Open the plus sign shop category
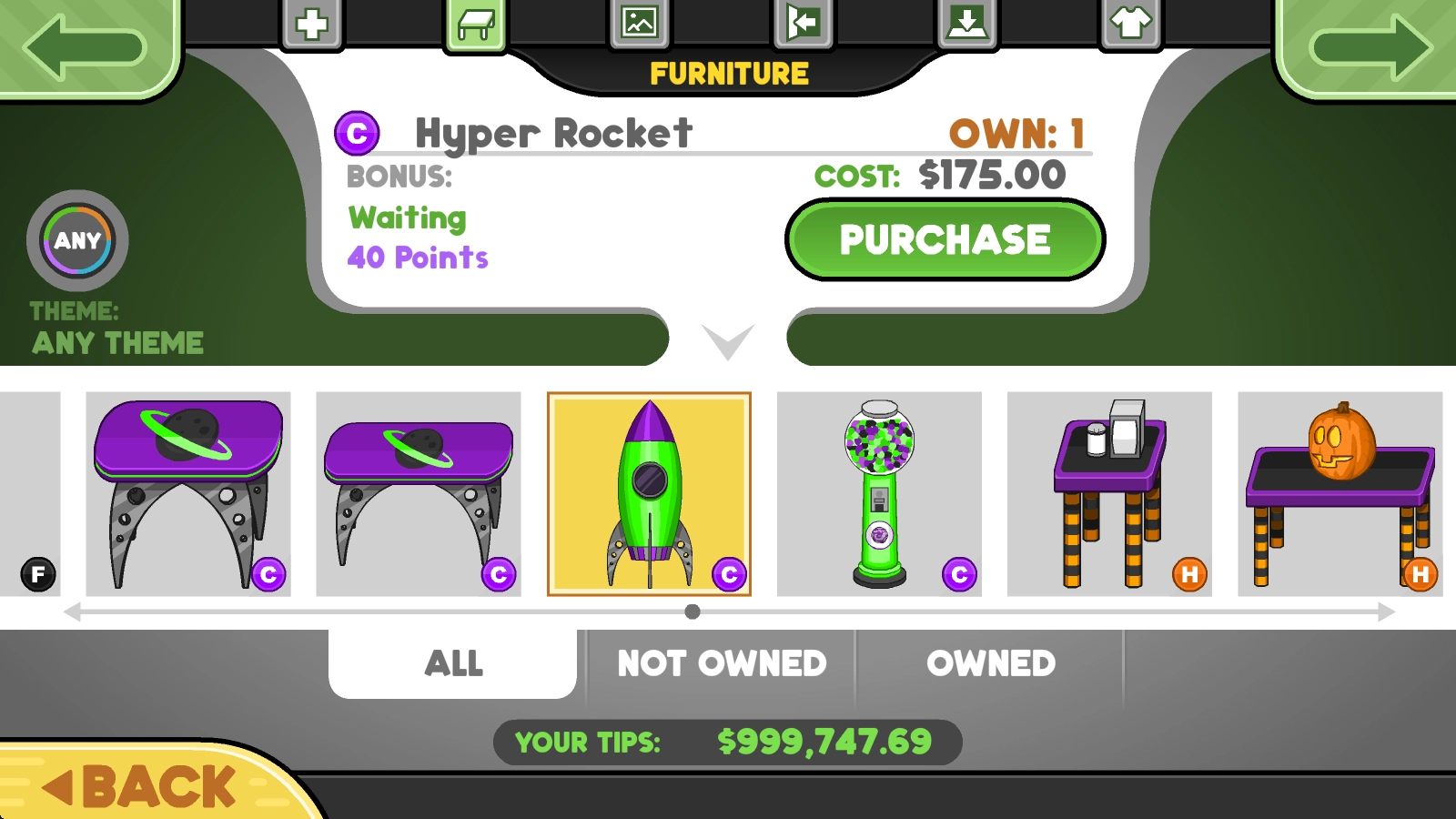The image size is (1456, 819). [312, 23]
